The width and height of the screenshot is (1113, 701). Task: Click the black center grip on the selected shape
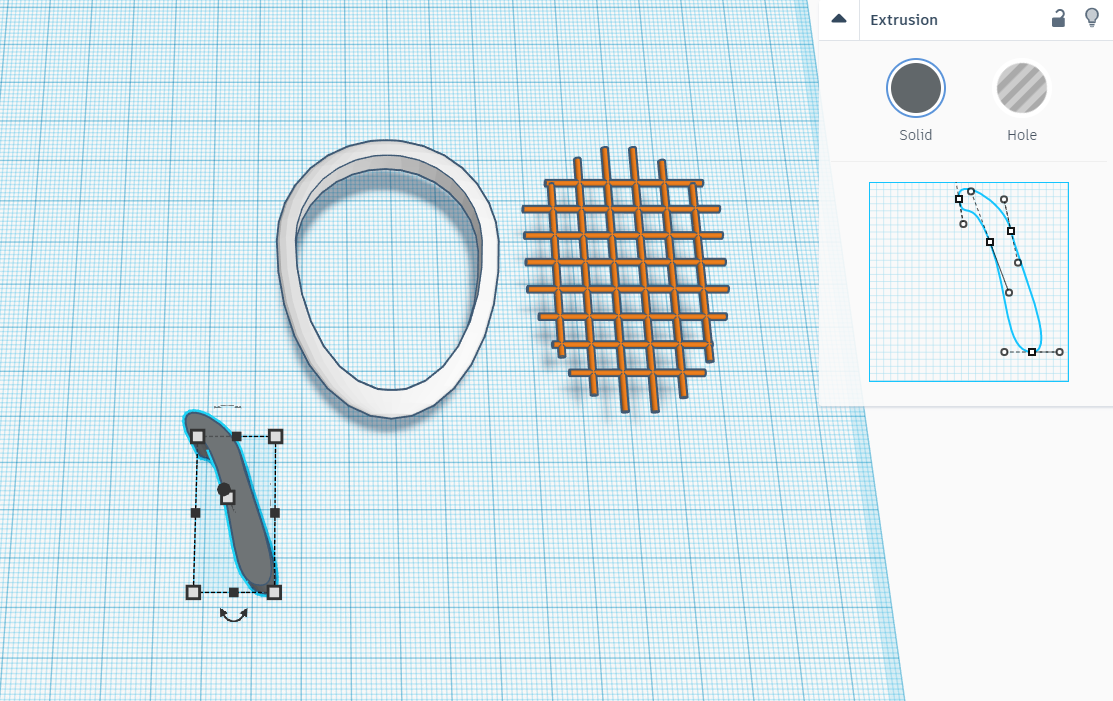coord(224,491)
